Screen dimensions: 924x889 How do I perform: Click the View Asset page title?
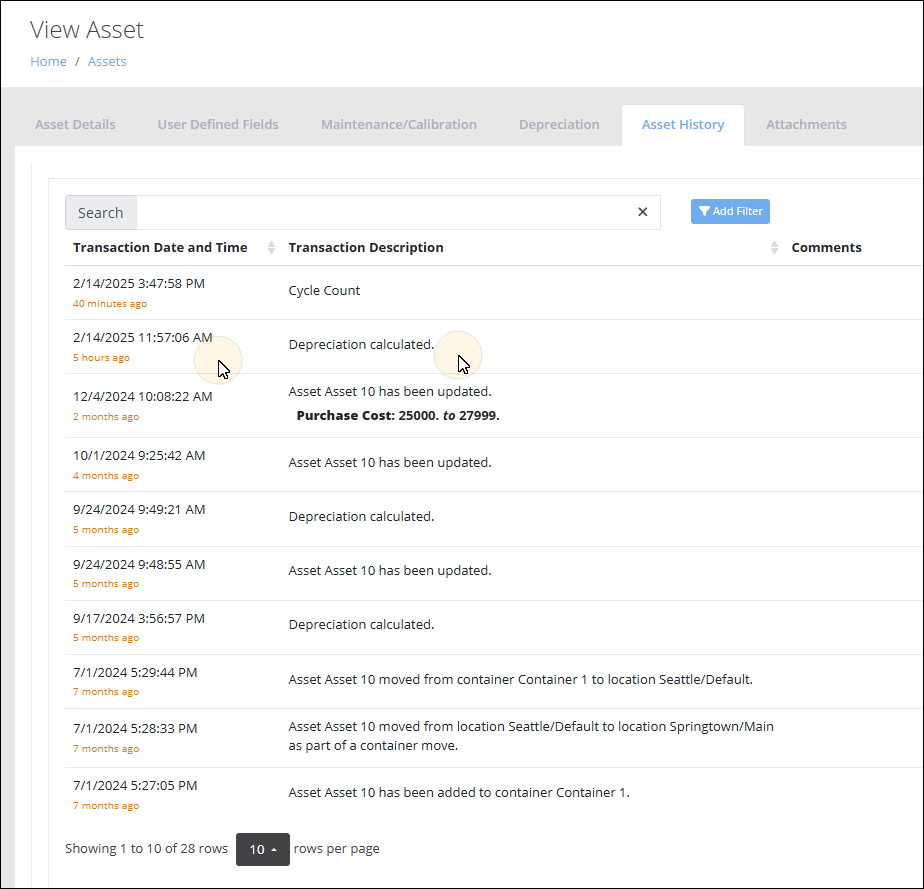coord(87,29)
